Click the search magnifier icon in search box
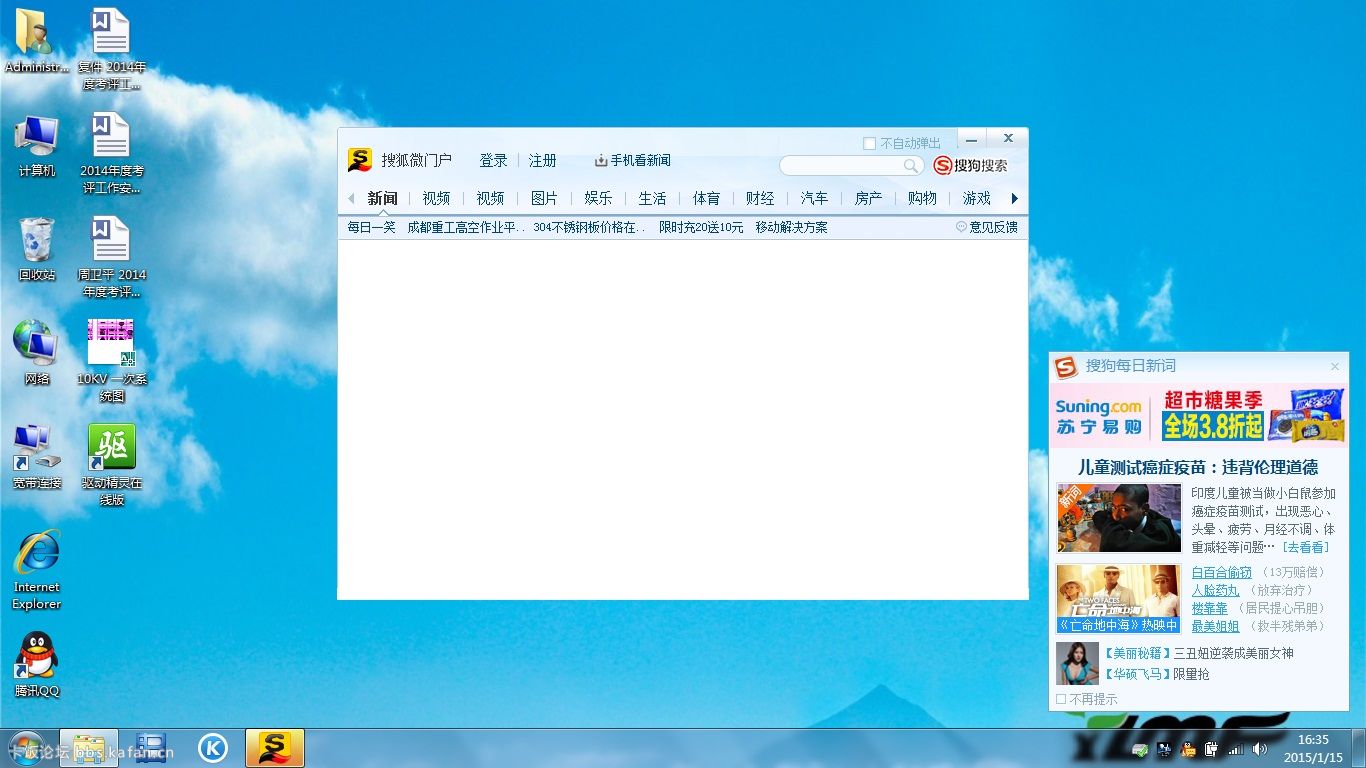1366x768 pixels. click(x=911, y=166)
